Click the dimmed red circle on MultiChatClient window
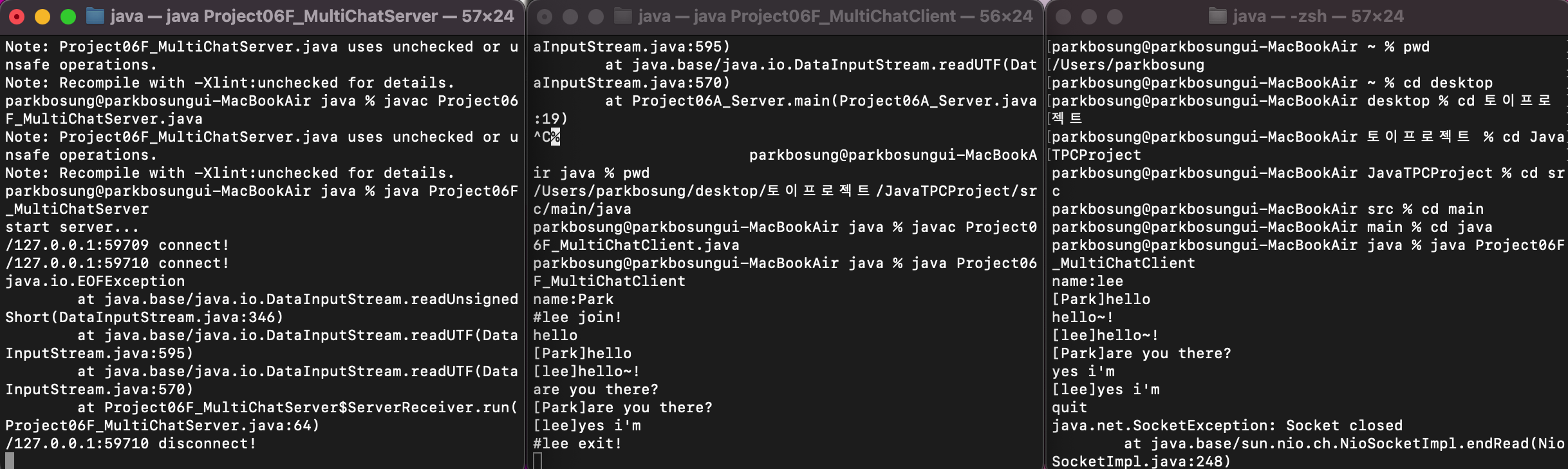 [x=545, y=15]
